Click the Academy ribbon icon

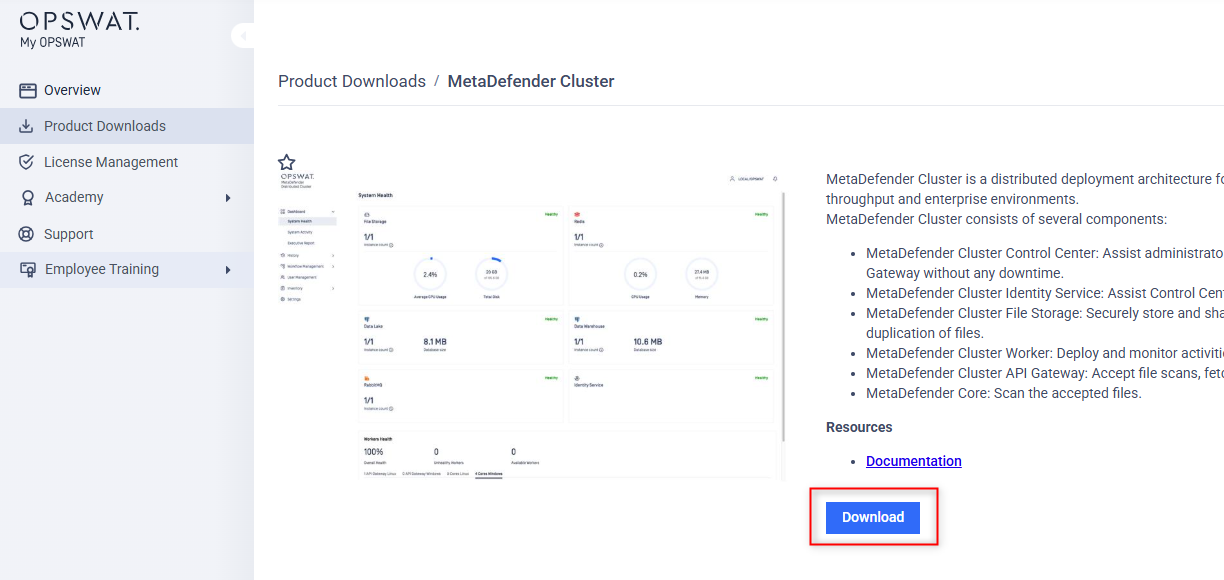27,198
